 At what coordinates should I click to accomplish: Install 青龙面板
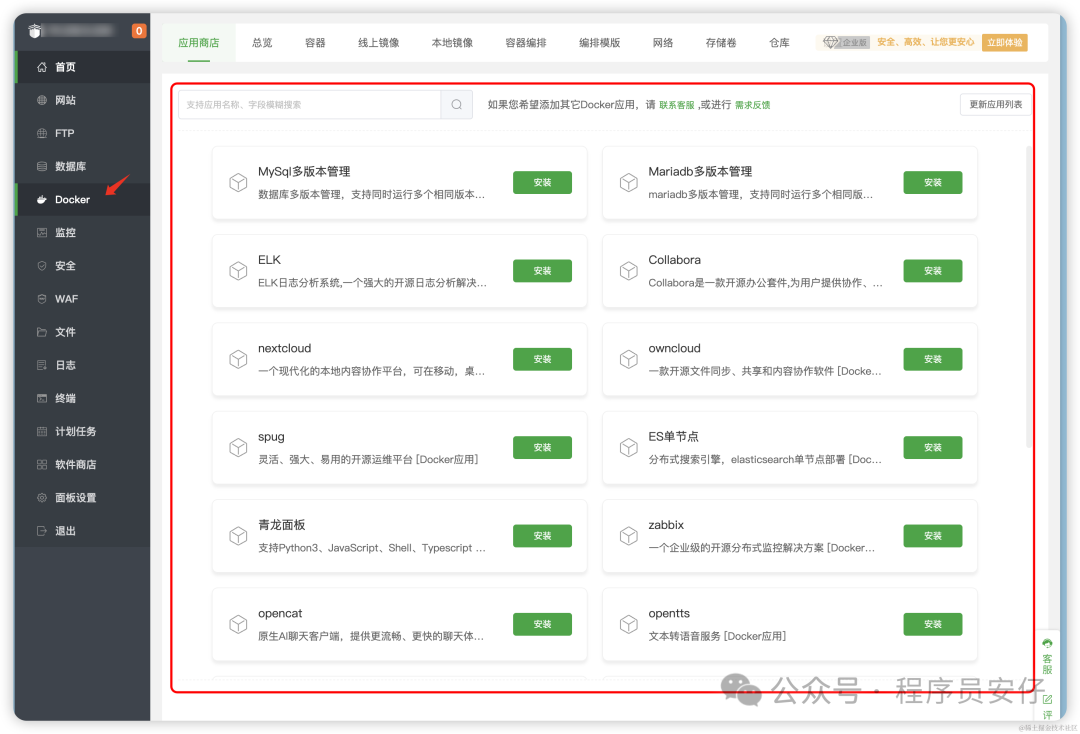543,536
